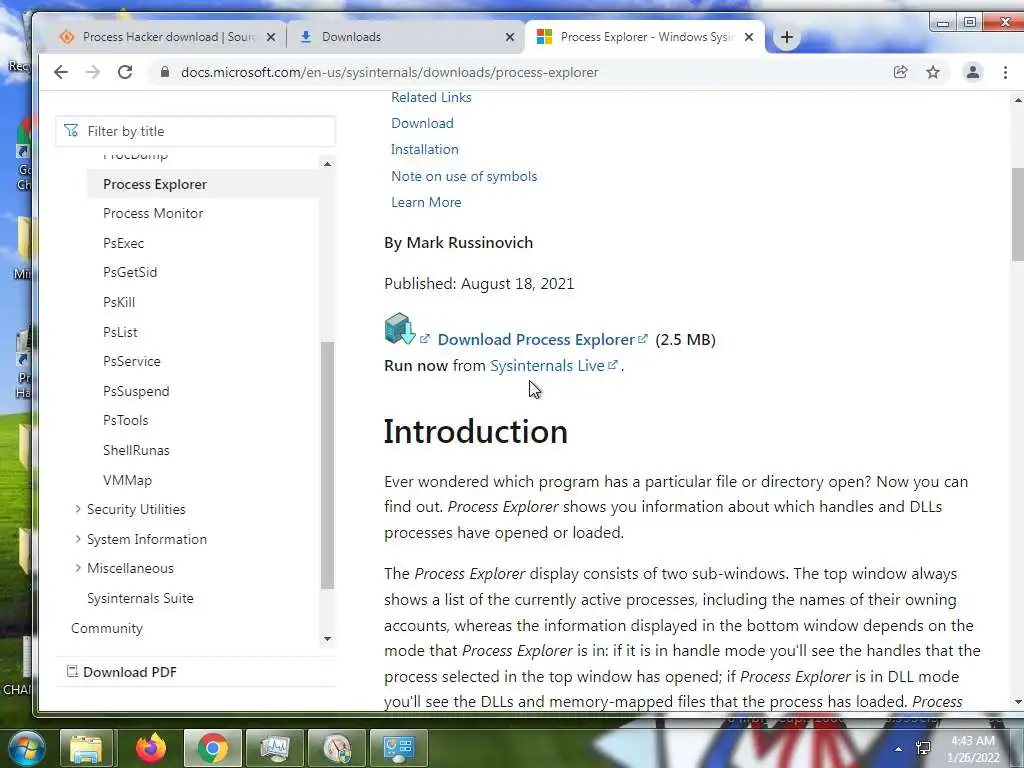
Task: Open PsList in the sidebar
Action: (120, 332)
